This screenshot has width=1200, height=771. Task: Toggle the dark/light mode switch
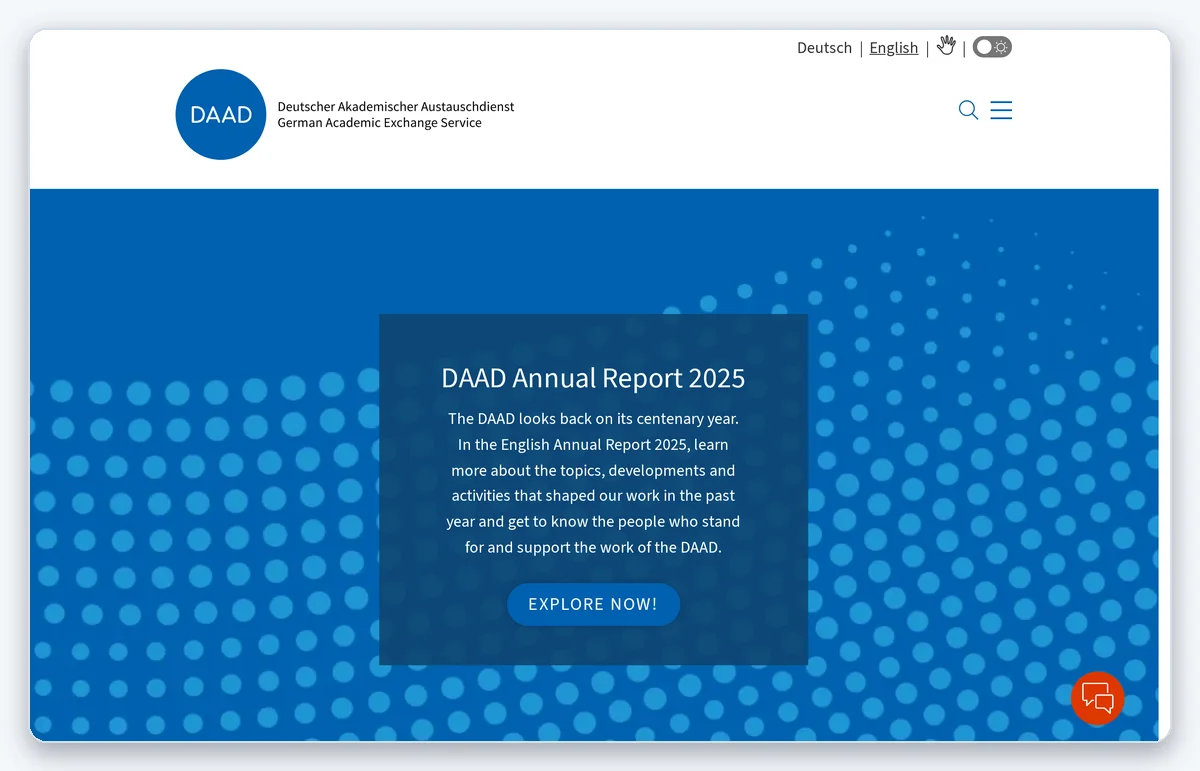coord(992,47)
